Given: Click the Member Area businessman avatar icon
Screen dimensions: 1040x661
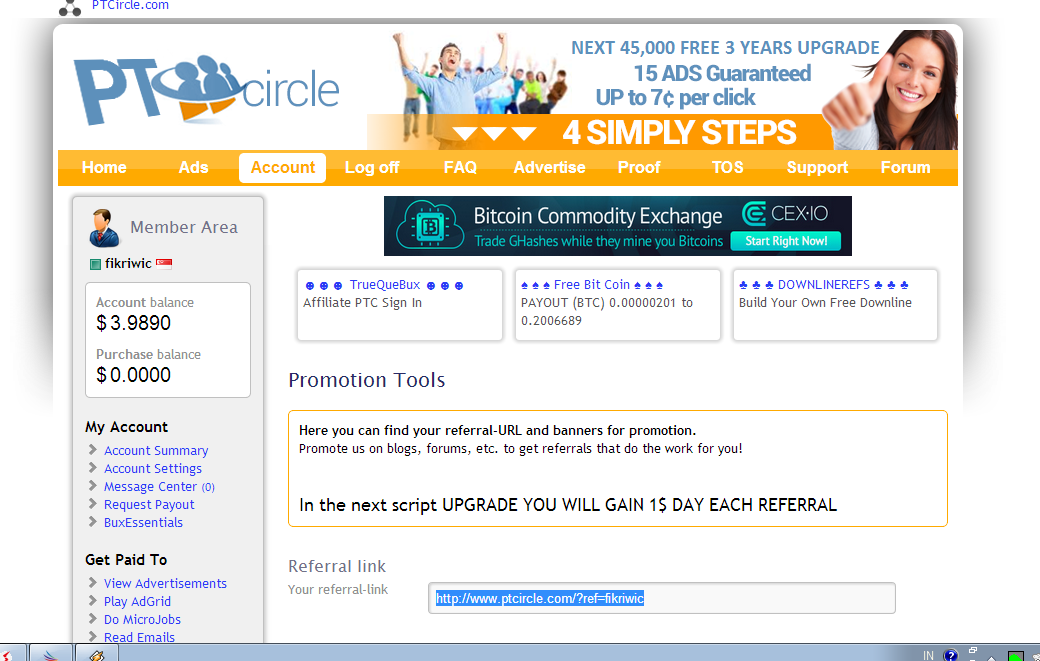Looking at the screenshot, I should [104, 227].
